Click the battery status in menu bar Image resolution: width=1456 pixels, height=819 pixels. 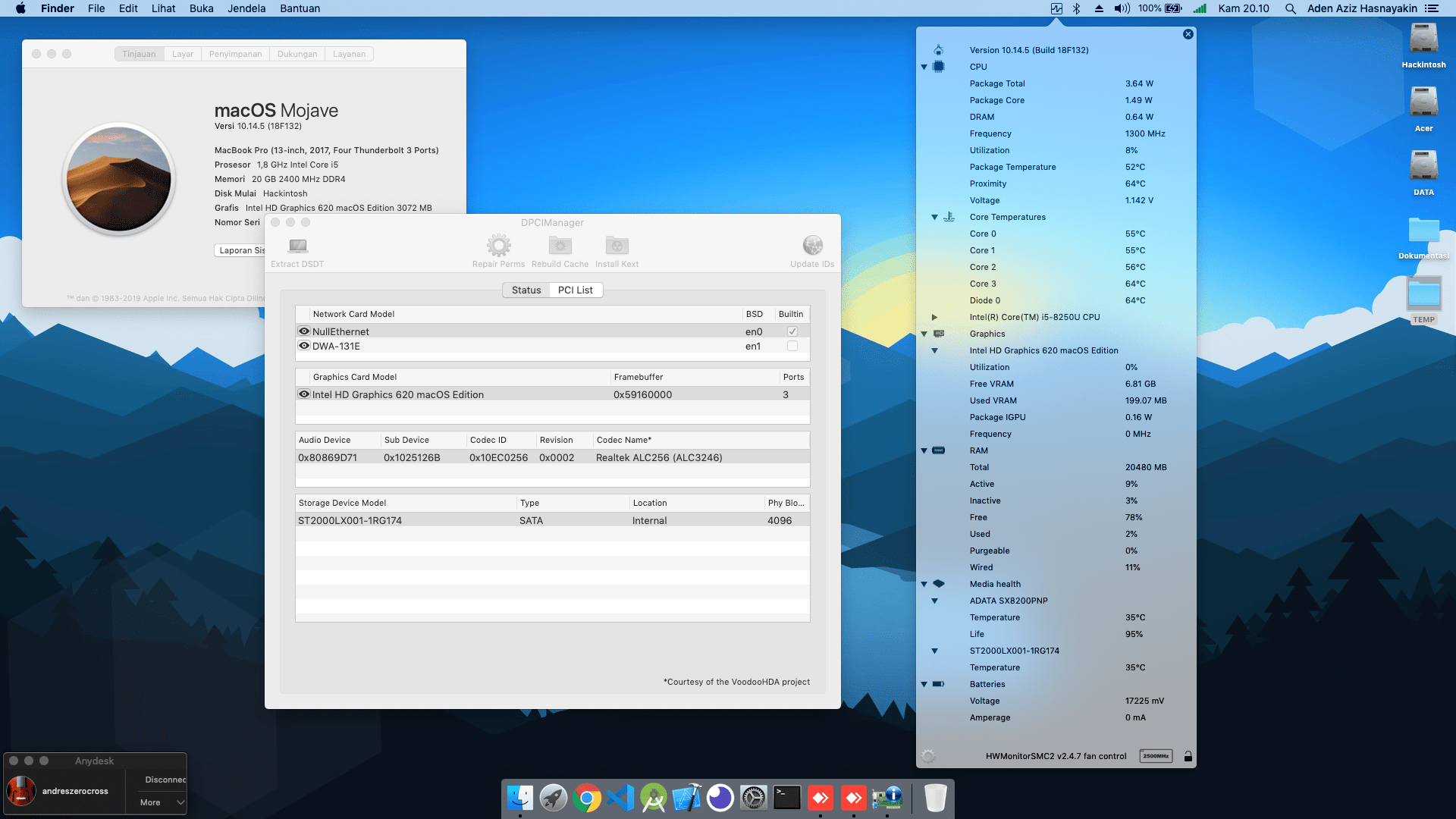click(1159, 8)
